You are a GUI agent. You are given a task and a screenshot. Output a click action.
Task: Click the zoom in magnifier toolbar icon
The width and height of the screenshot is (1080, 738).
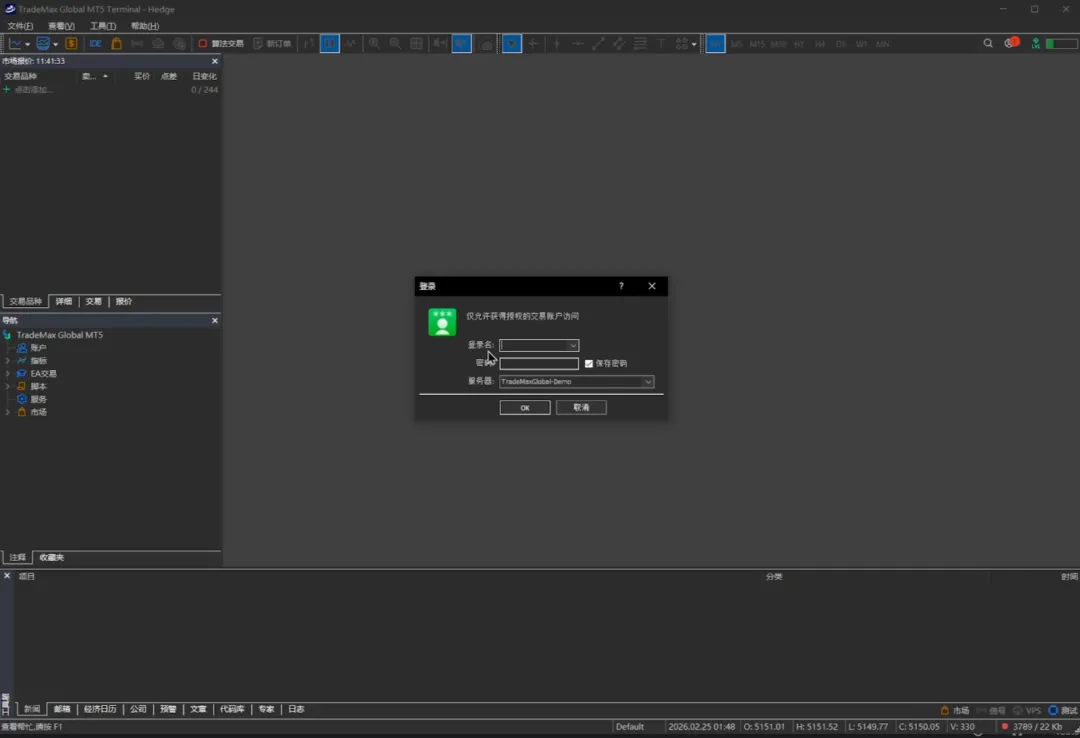click(374, 44)
